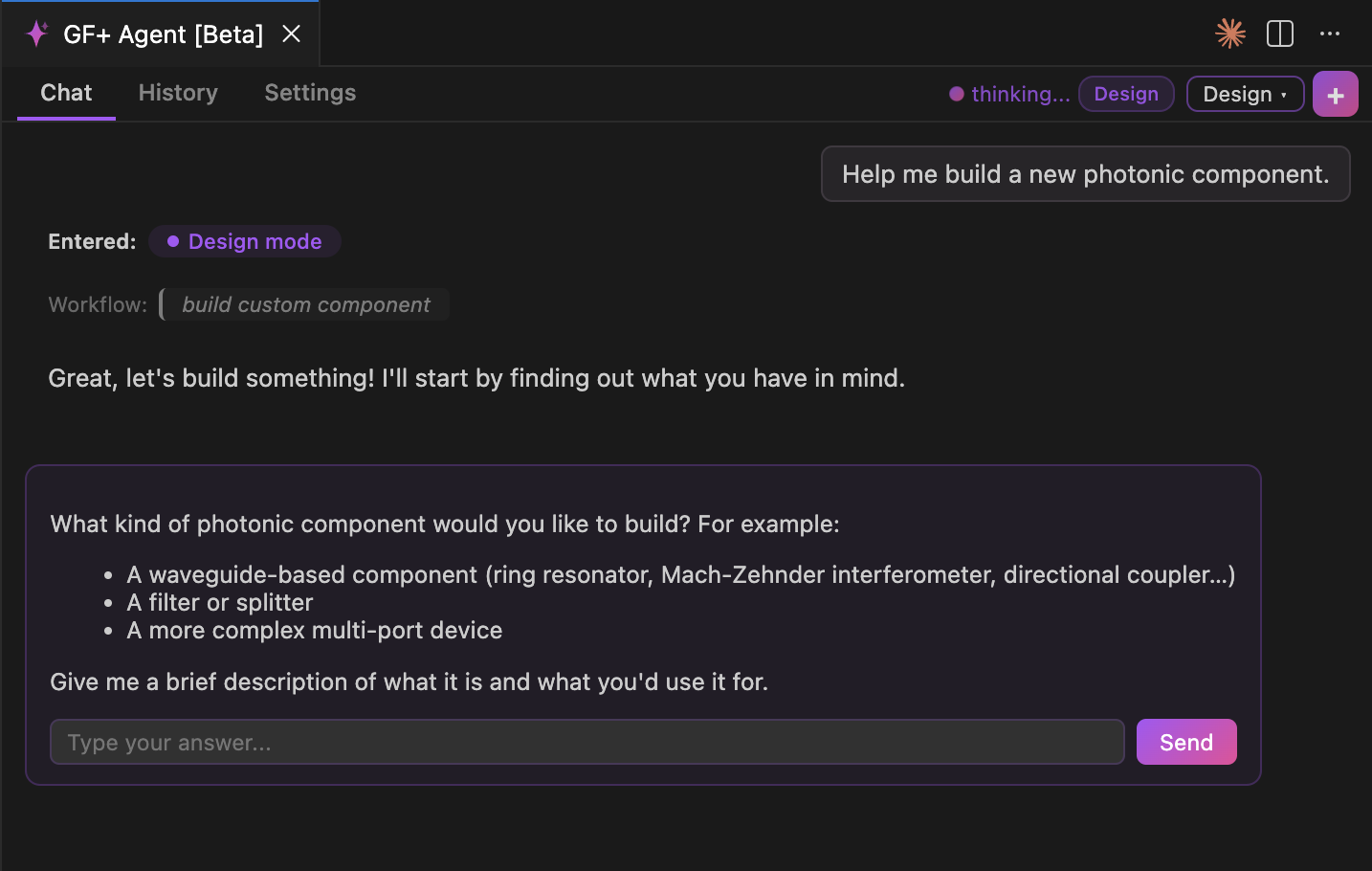This screenshot has height=871, width=1372.
Task: Click the orange starburst icon in the top bar
Action: 1228,33
